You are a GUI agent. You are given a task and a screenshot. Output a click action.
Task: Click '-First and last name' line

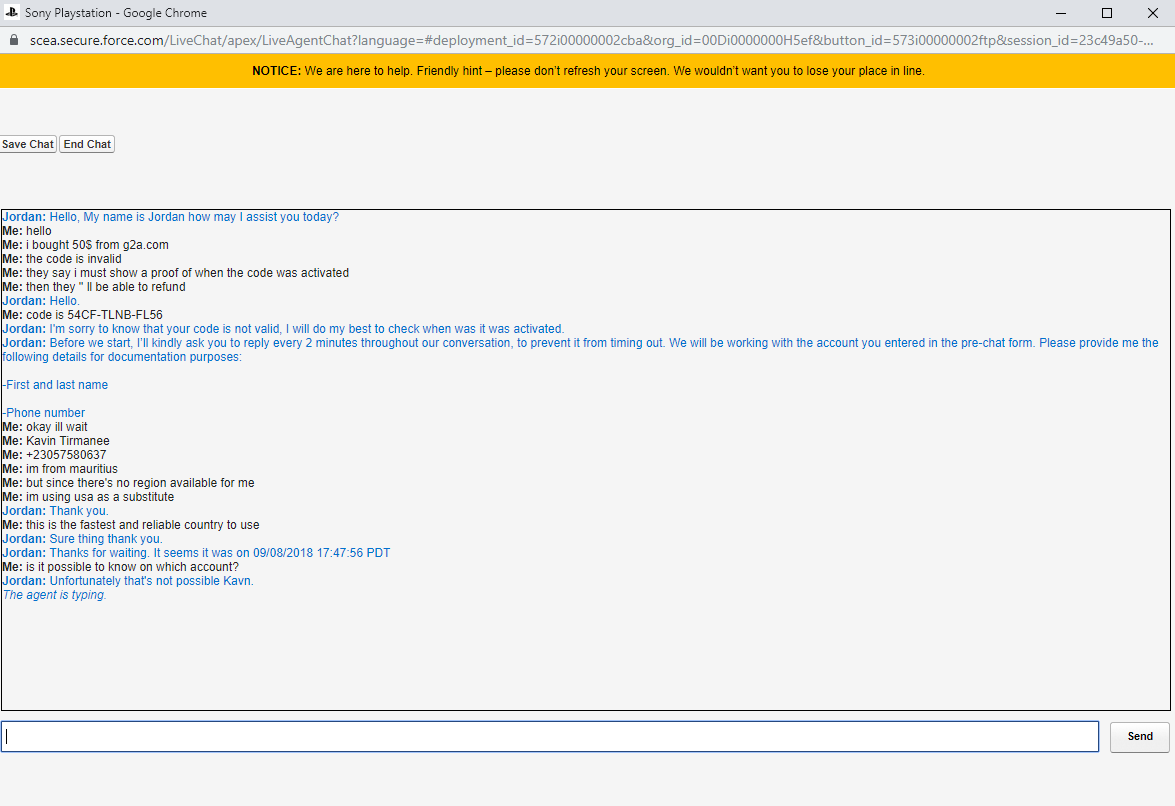55,385
